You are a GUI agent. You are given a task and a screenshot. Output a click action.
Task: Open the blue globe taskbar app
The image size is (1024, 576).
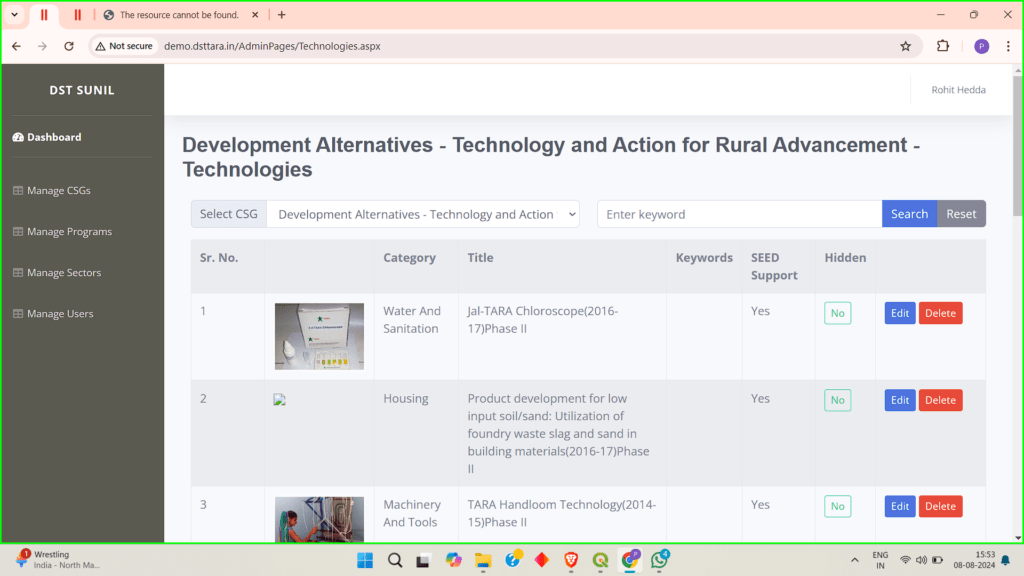(x=513, y=560)
